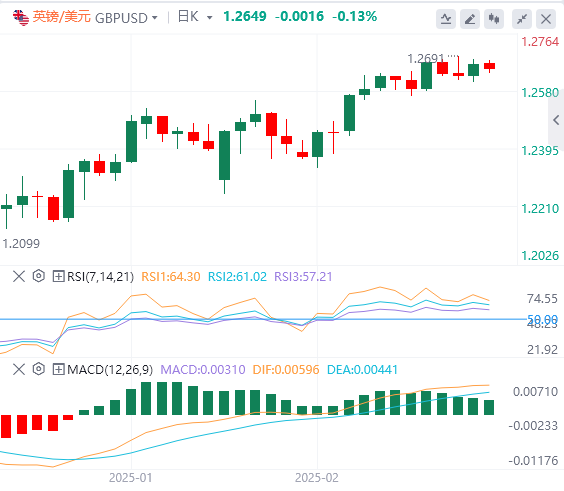Click the GBP/USD flag icon
The image size is (564, 491).
(21, 17)
